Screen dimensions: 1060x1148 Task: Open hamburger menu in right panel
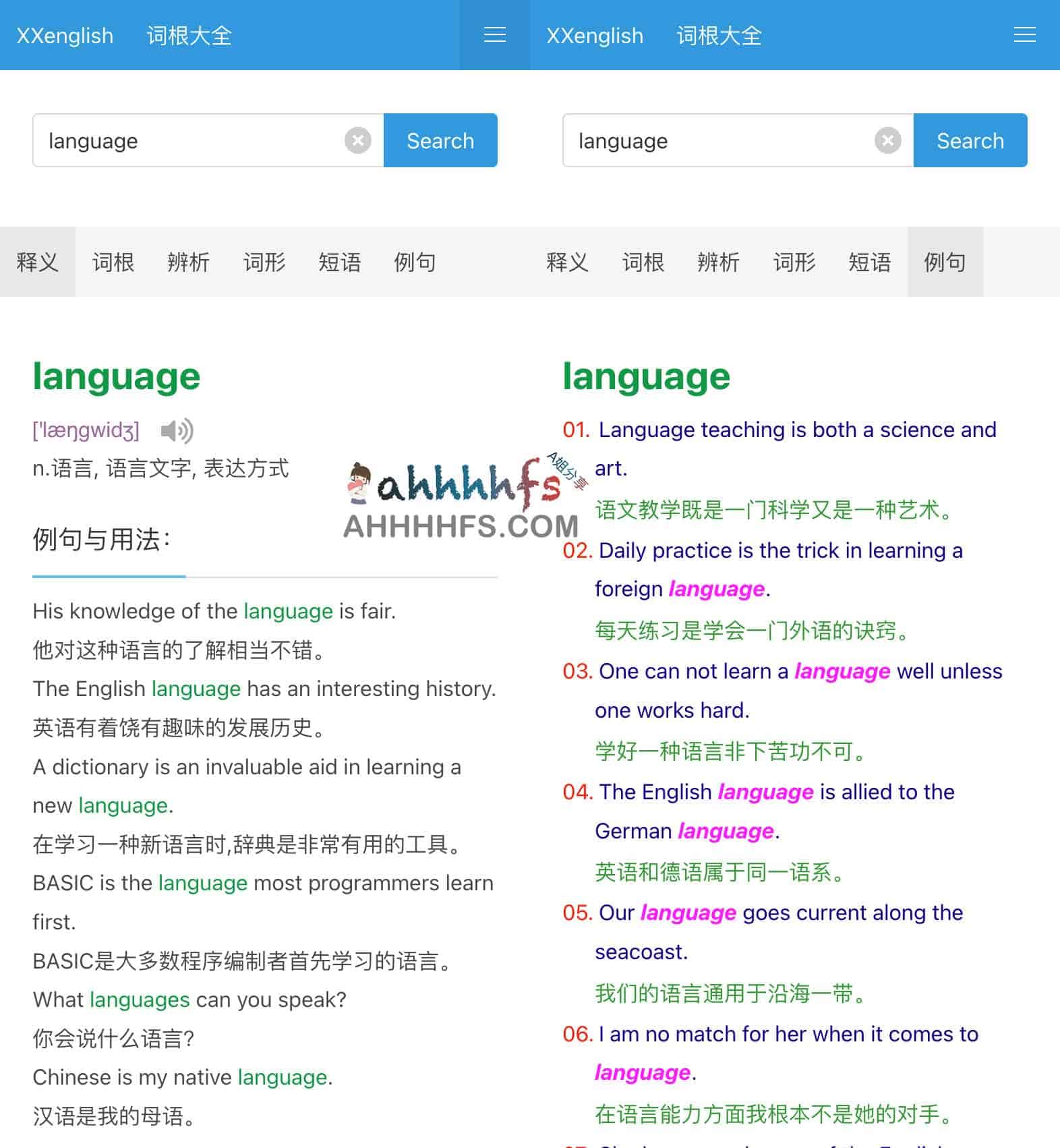point(1024,35)
